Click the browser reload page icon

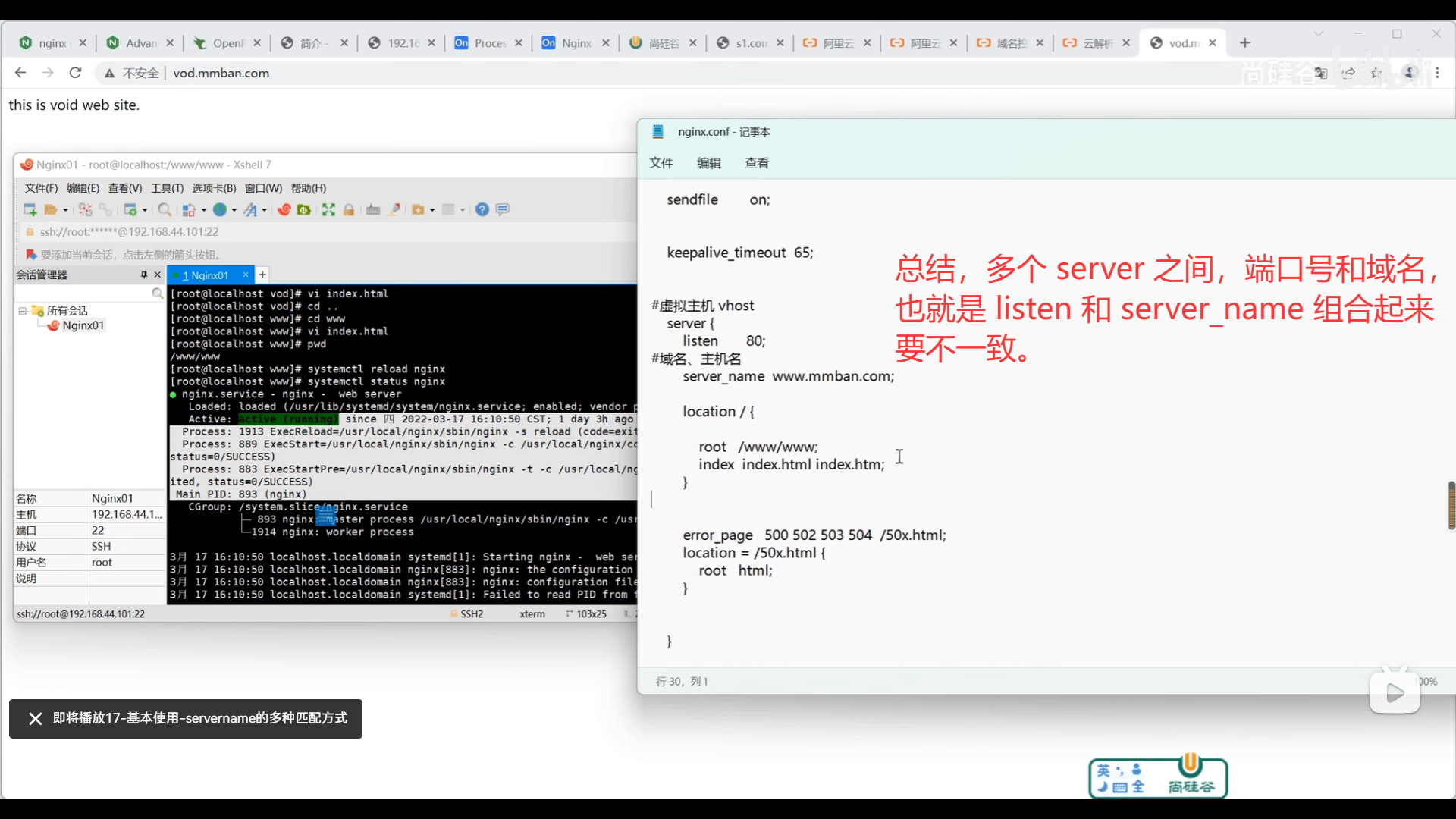pyautogui.click(x=75, y=73)
